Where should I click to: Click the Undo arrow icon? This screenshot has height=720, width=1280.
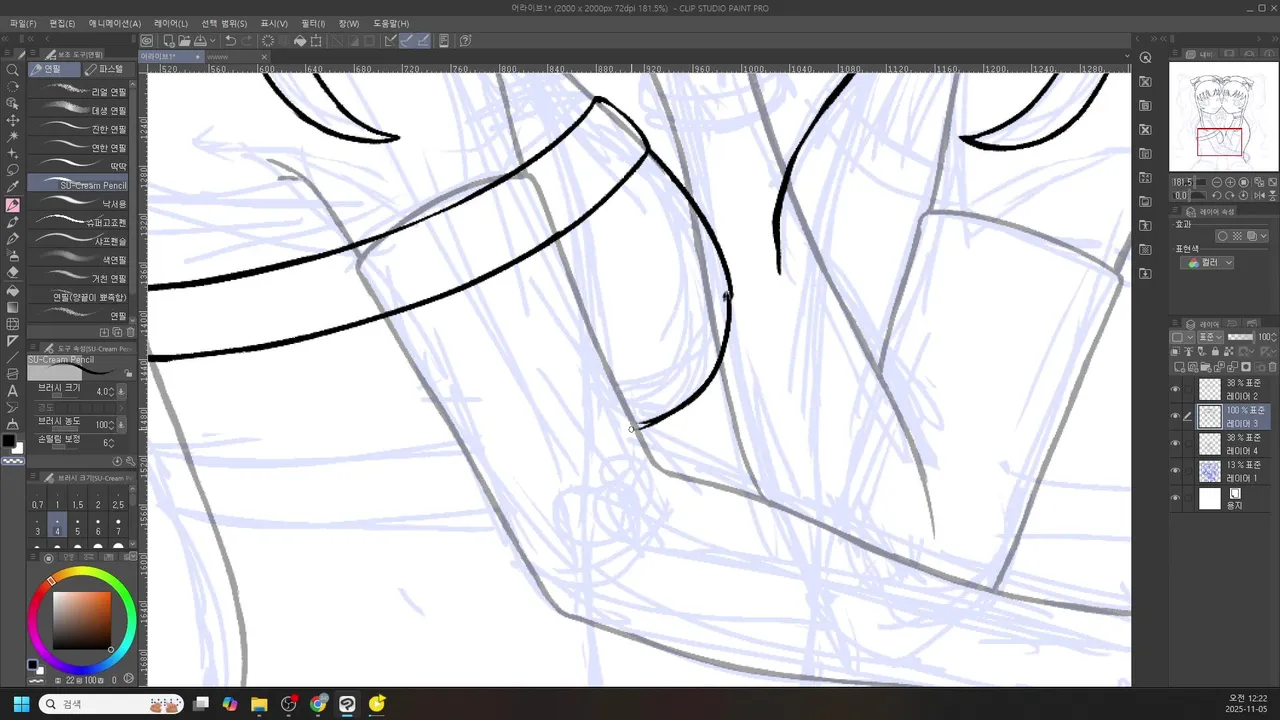point(230,41)
